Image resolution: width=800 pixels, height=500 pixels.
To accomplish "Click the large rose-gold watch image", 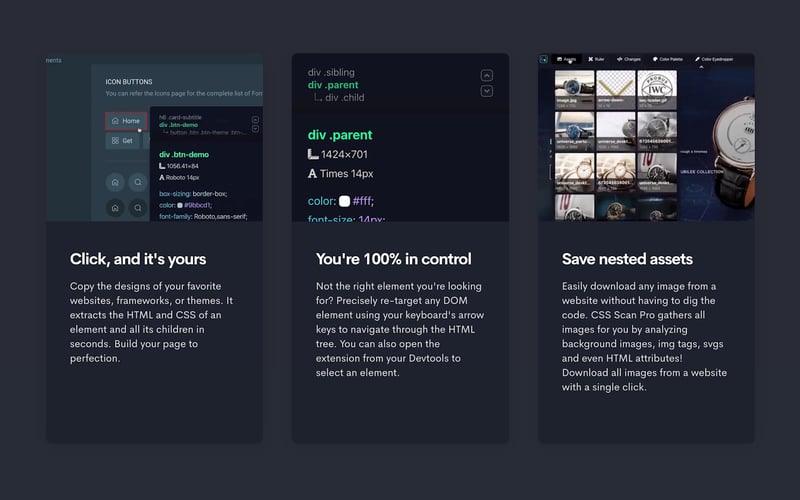I will pyautogui.click(x=734, y=153).
